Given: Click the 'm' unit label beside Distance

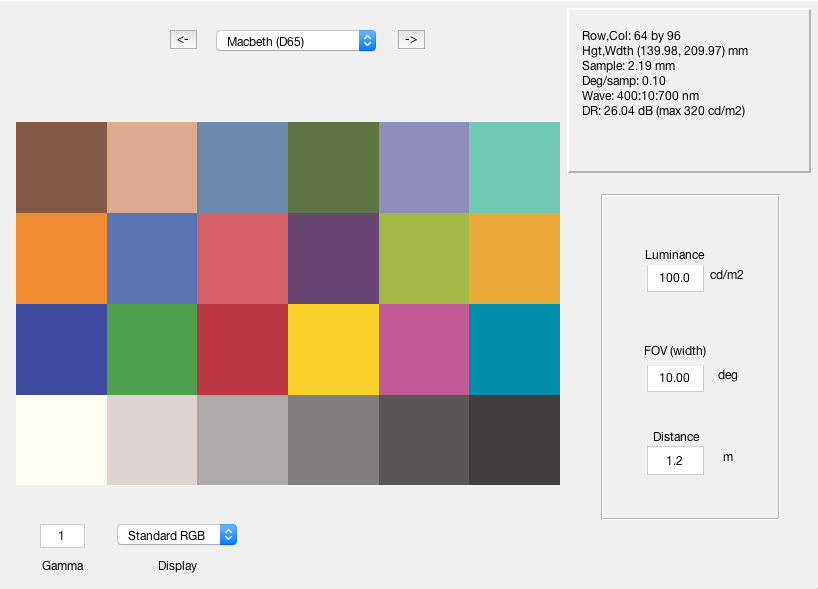Looking at the screenshot, I should pos(728,457).
